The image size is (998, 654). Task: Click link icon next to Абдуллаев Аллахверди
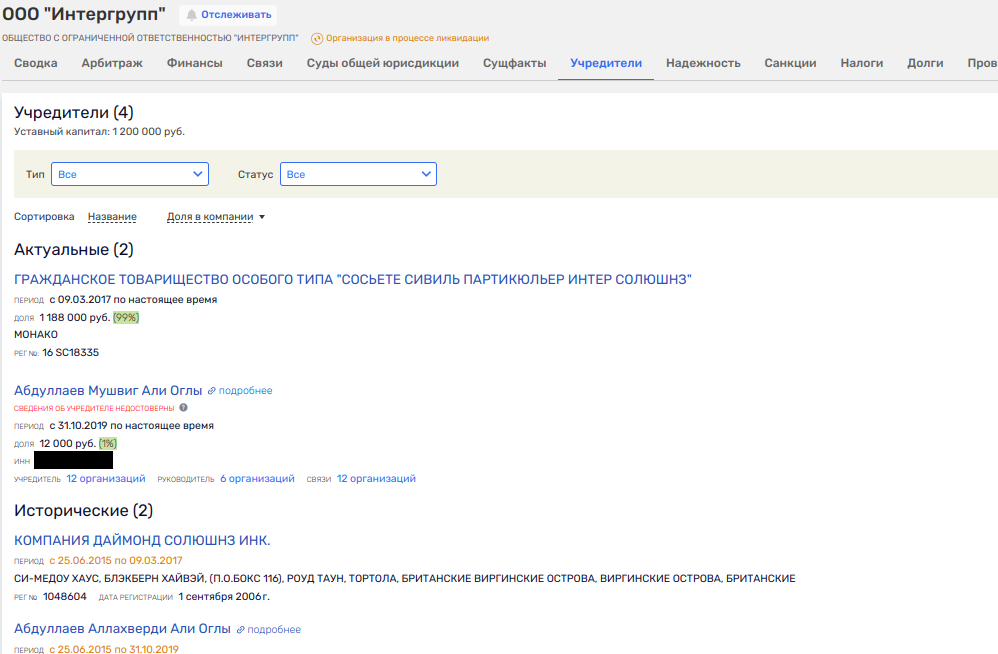point(240,630)
